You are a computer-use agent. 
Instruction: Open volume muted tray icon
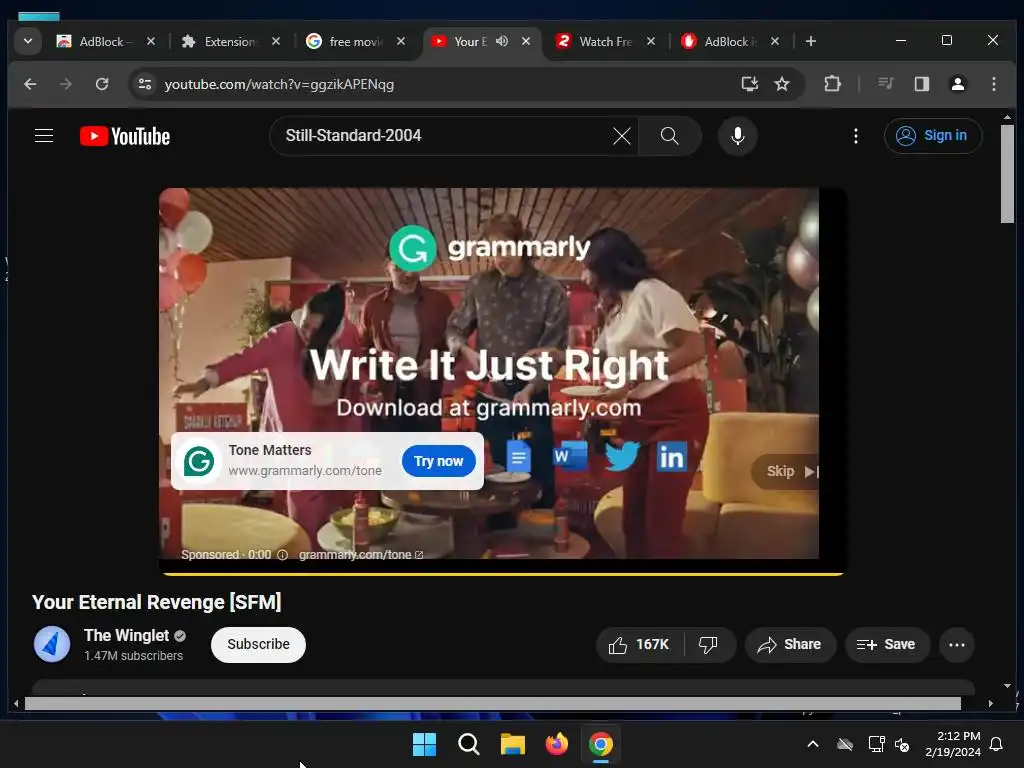pyautogui.click(x=902, y=744)
